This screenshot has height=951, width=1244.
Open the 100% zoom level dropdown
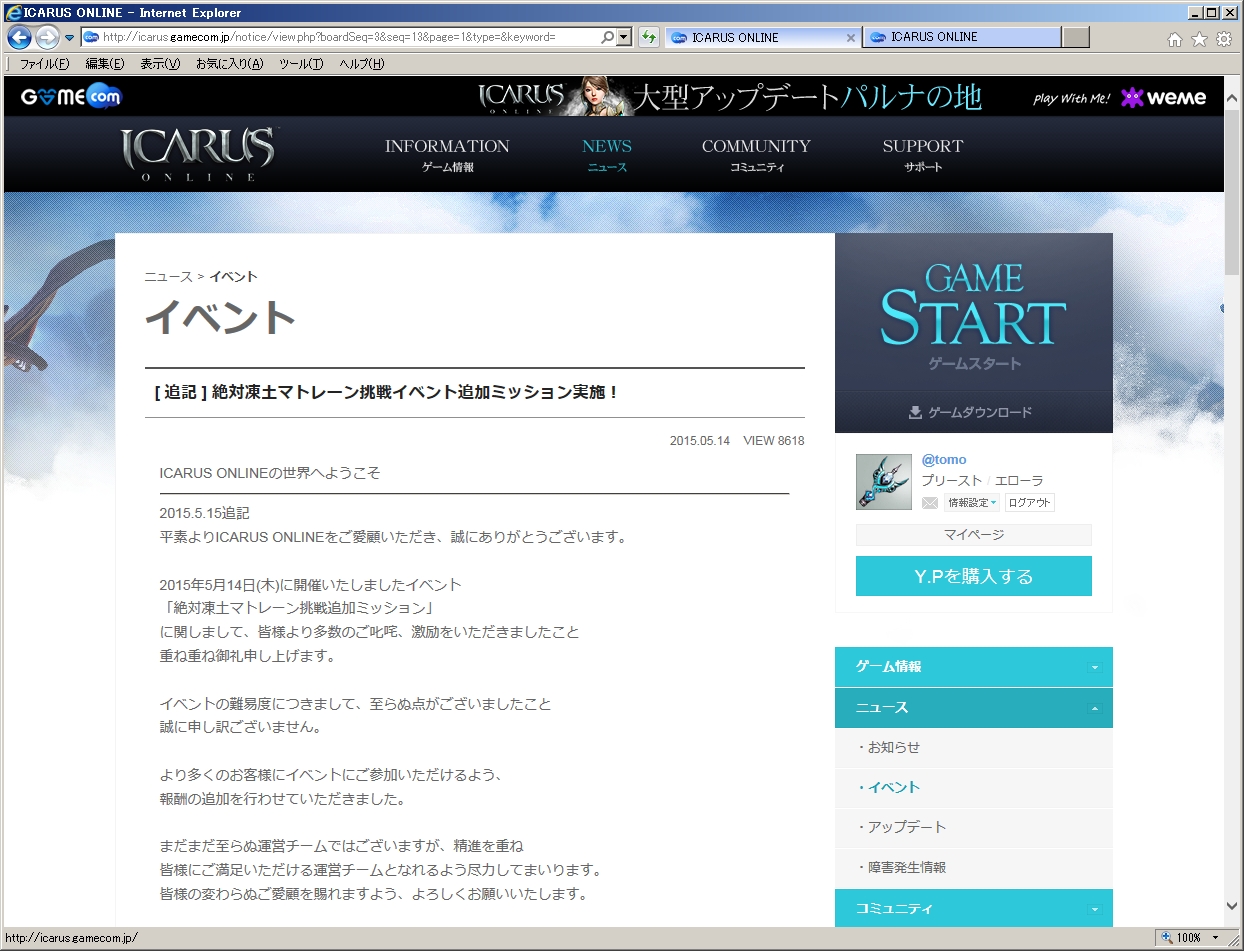point(1215,938)
